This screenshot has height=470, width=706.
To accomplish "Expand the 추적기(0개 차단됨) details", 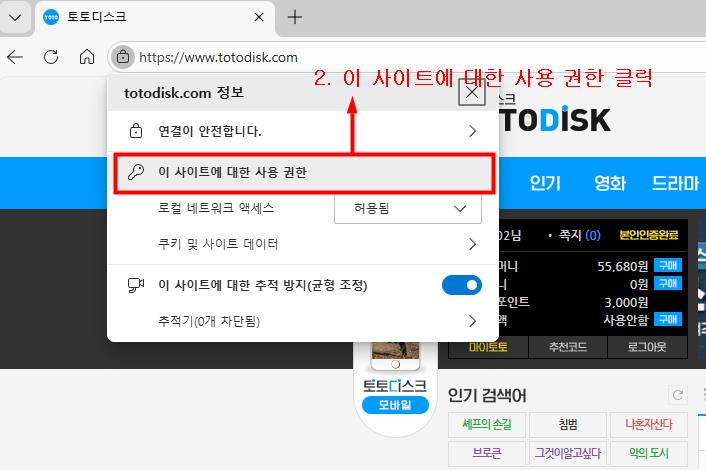I will (x=472, y=321).
